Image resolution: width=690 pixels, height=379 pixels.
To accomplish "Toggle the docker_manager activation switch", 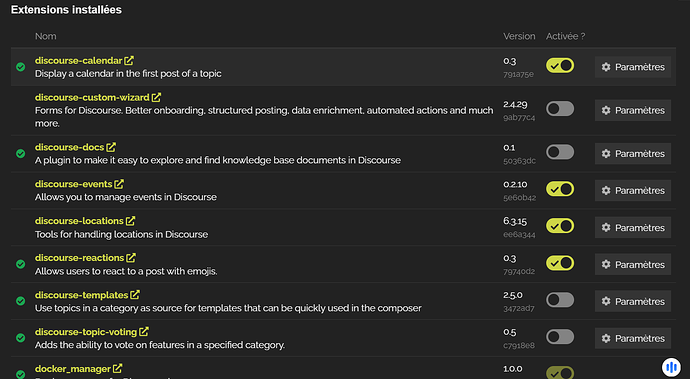I will coord(560,372).
